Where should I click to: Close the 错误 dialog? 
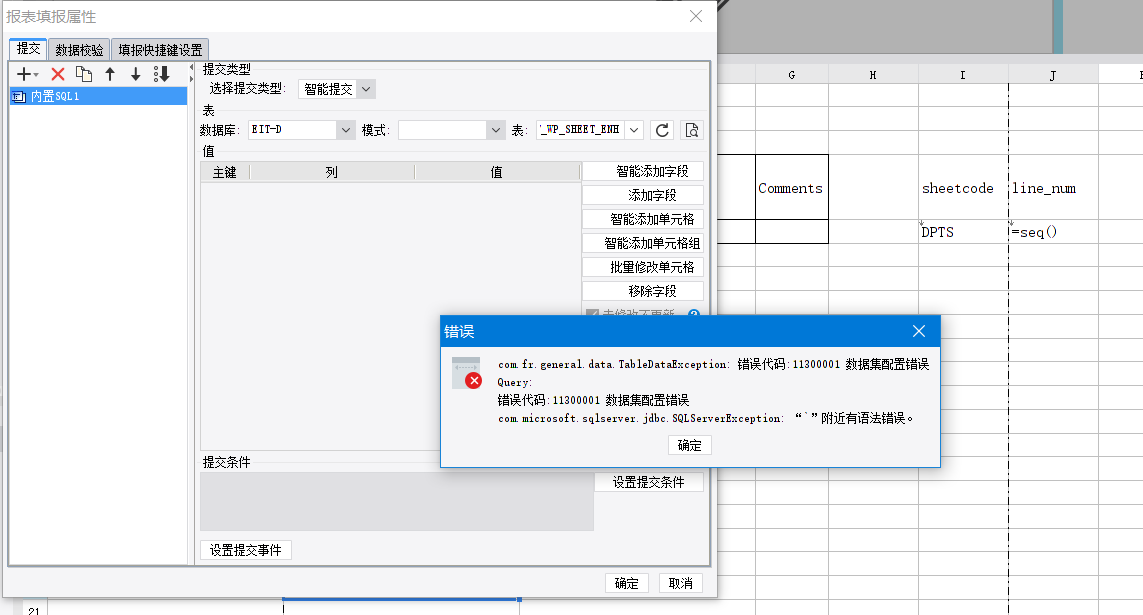[918, 332]
